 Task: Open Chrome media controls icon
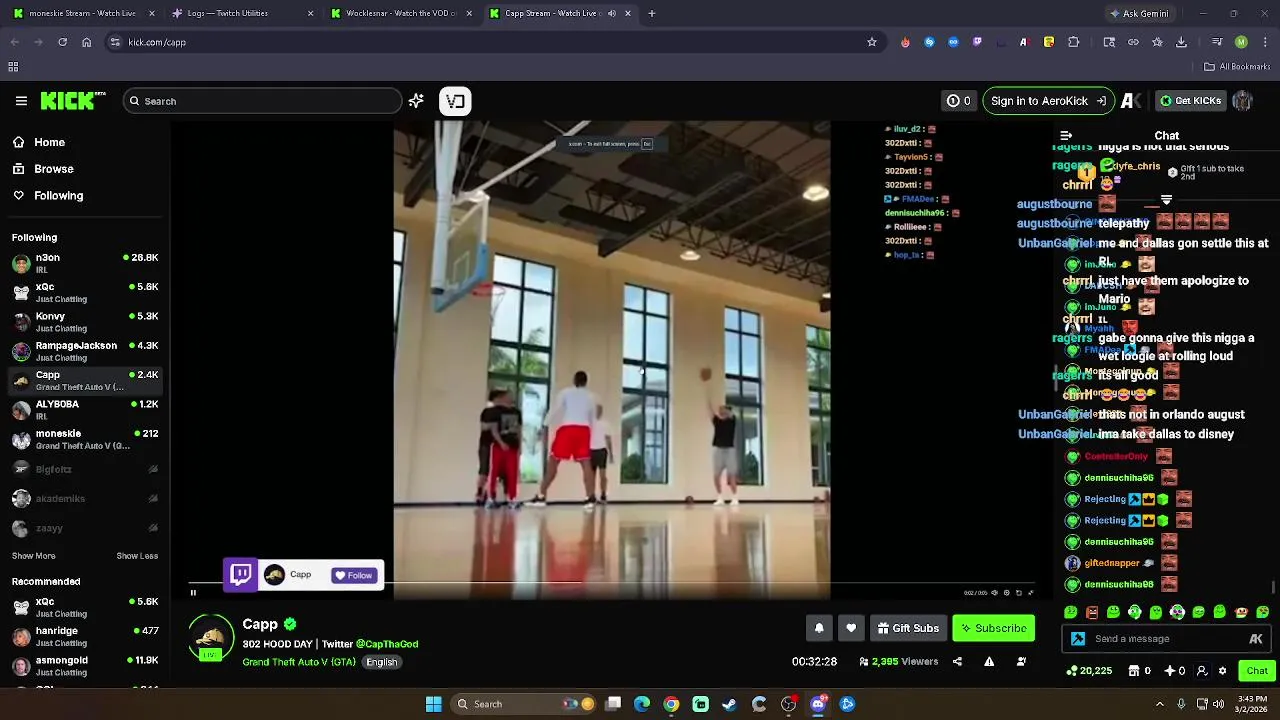click(1216, 42)
